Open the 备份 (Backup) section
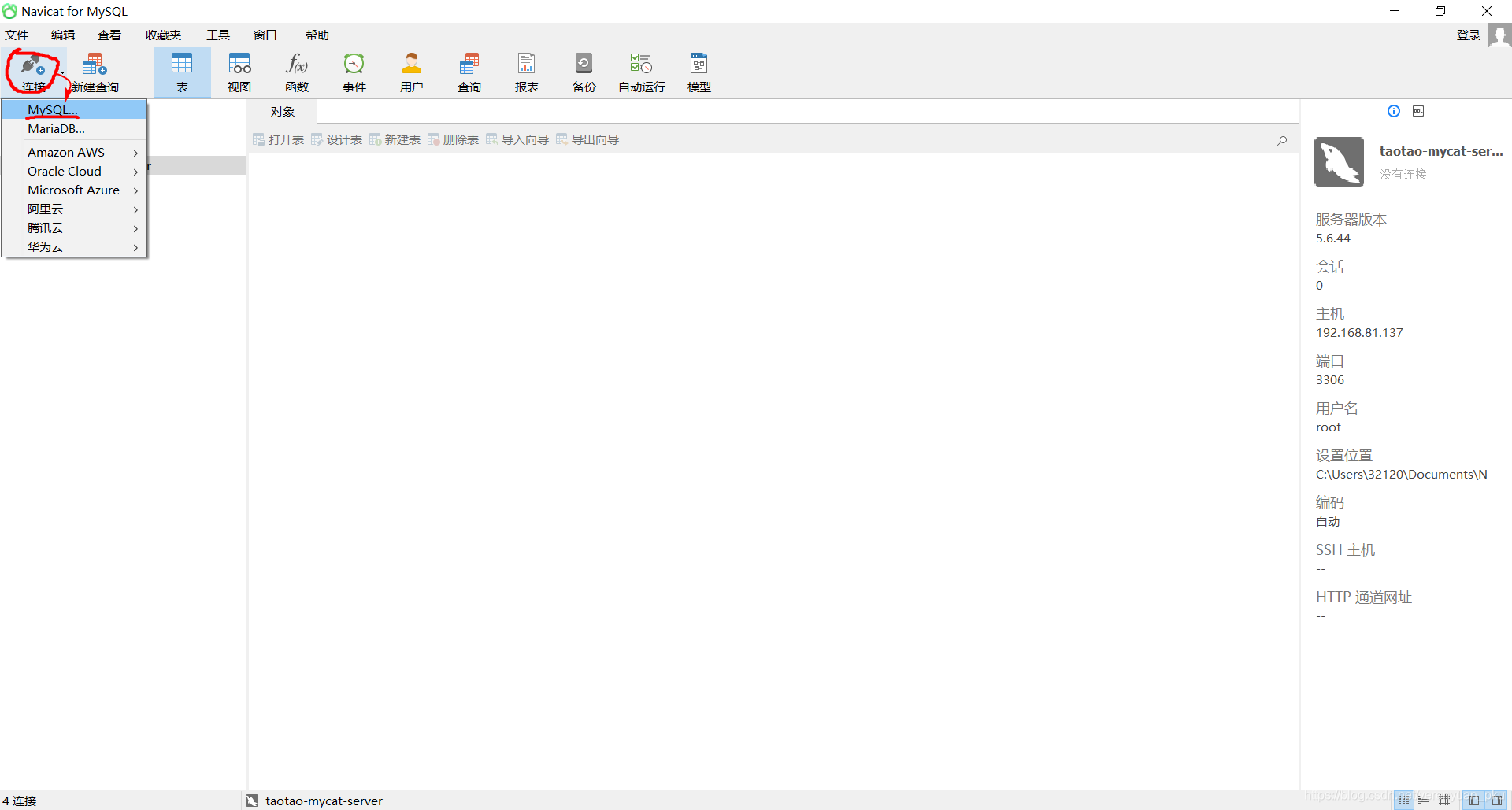1512x810 pixels. click(584, 72)
